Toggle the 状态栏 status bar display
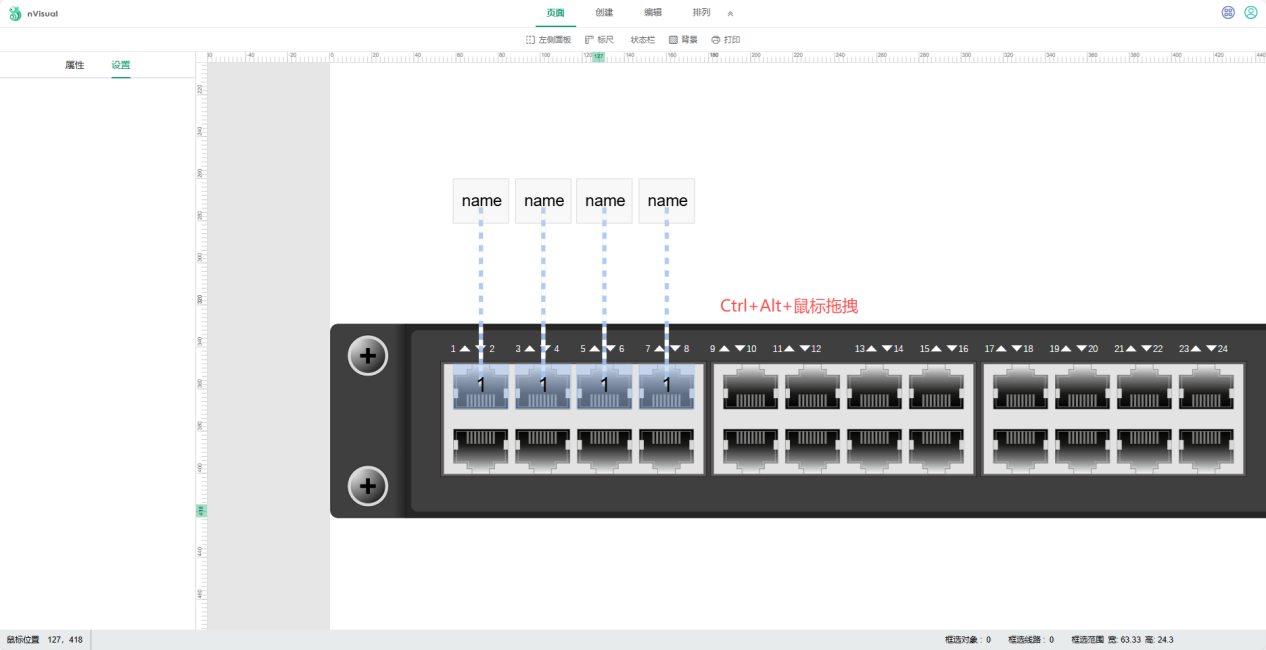 click(643, 40)
